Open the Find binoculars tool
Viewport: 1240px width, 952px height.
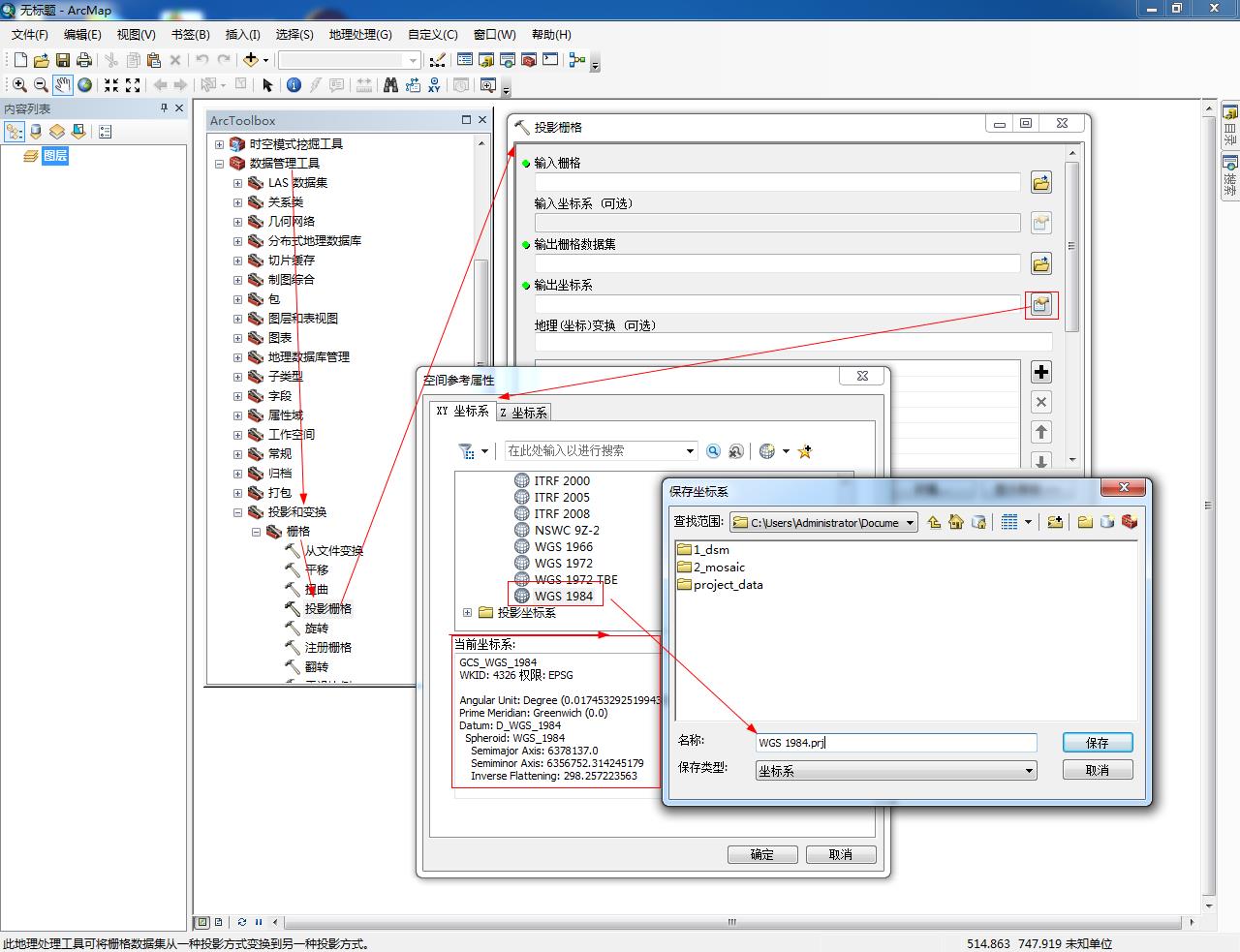(390, 85)
